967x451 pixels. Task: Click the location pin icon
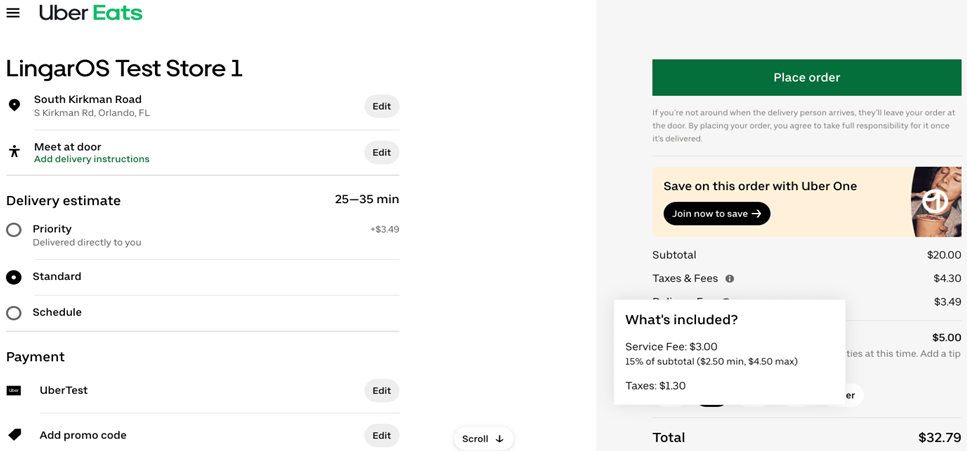pos(14,105)
